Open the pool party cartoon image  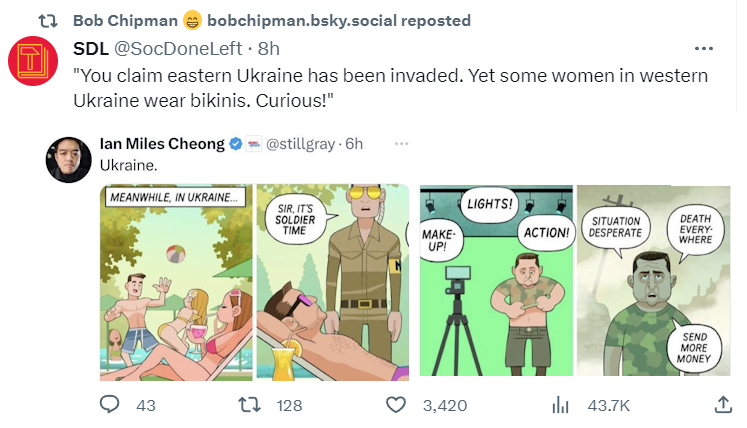click(x=176, y=282)
